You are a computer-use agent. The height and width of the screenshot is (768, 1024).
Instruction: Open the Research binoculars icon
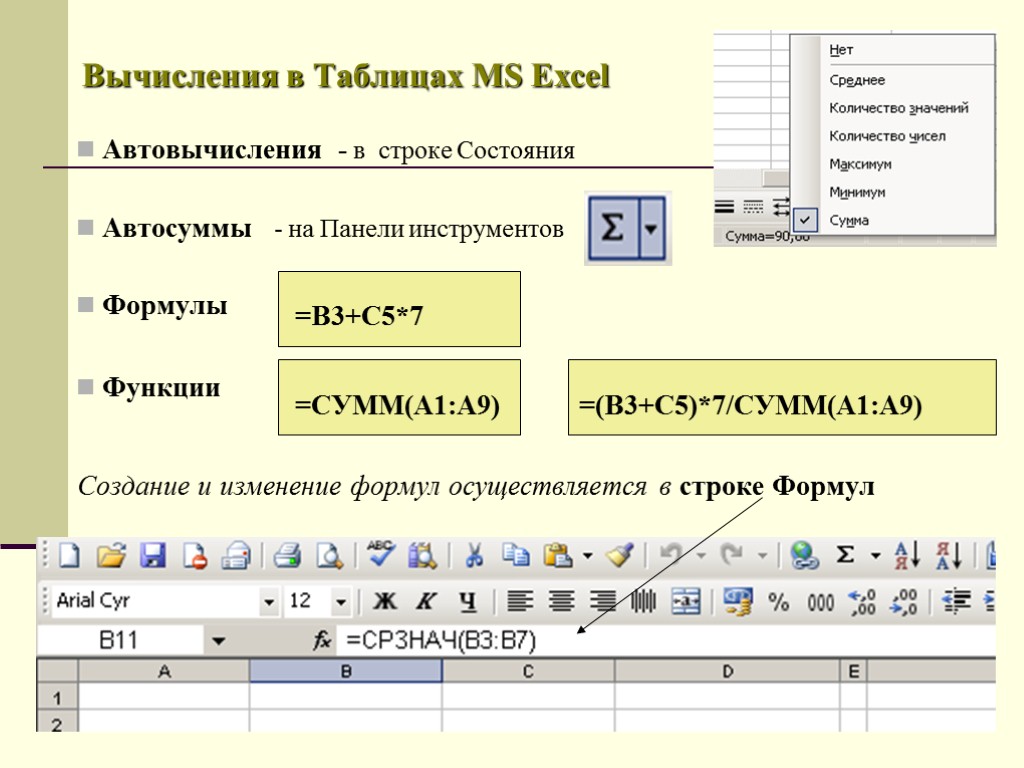[x=423, y=556]
